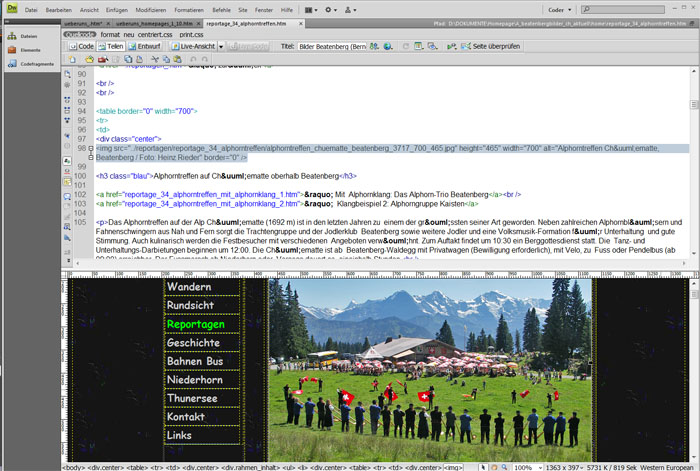
Task: Enable Live-Ansicht
Action: click(193, 46)
